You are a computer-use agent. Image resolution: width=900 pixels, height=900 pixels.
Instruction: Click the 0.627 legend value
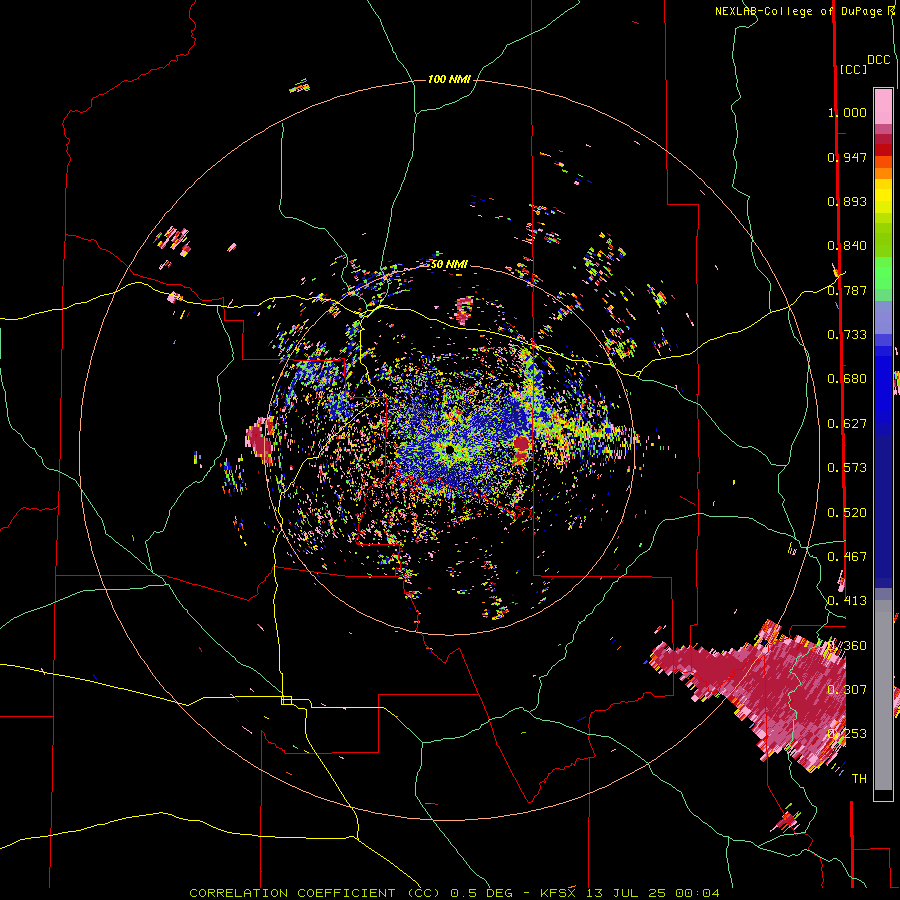847,424
